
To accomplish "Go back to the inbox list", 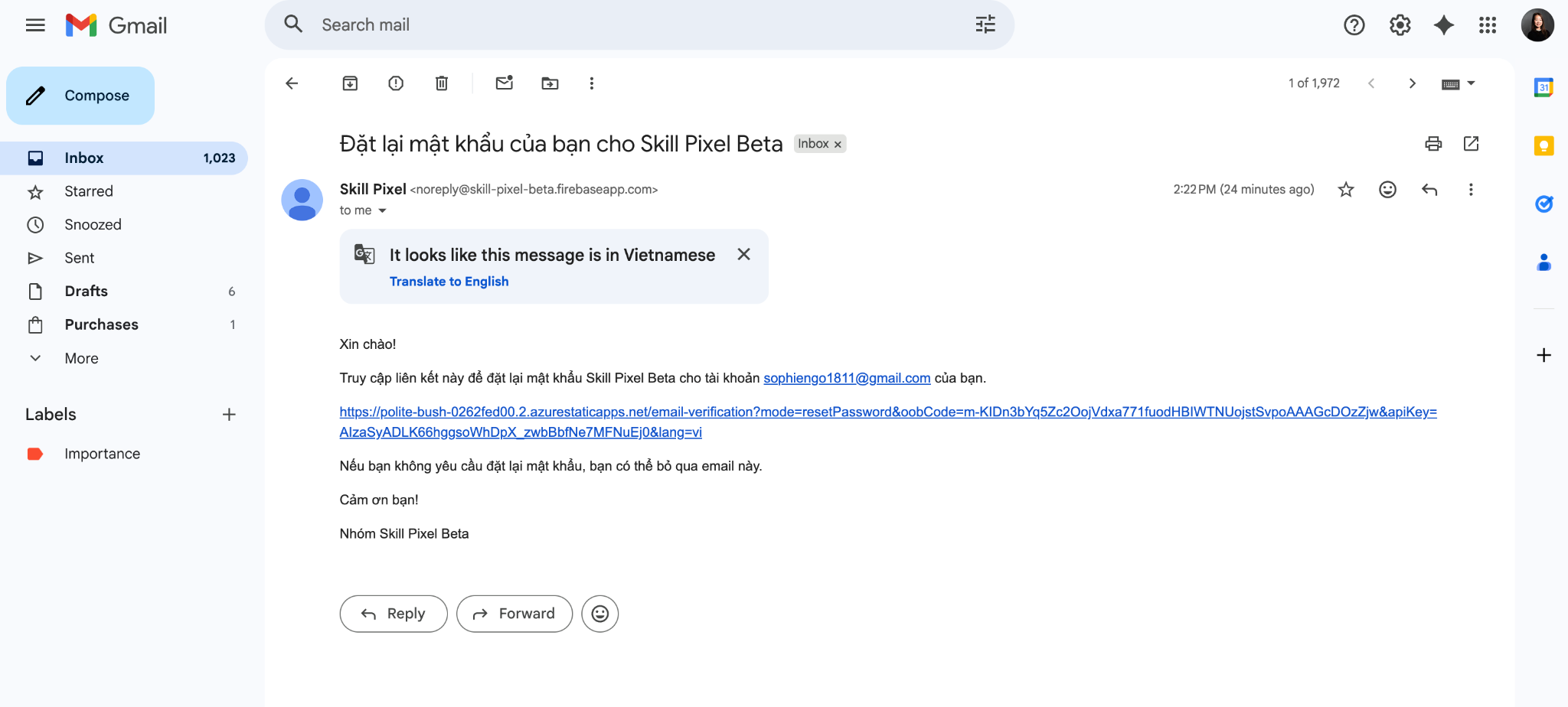I will tap(292, 83).
